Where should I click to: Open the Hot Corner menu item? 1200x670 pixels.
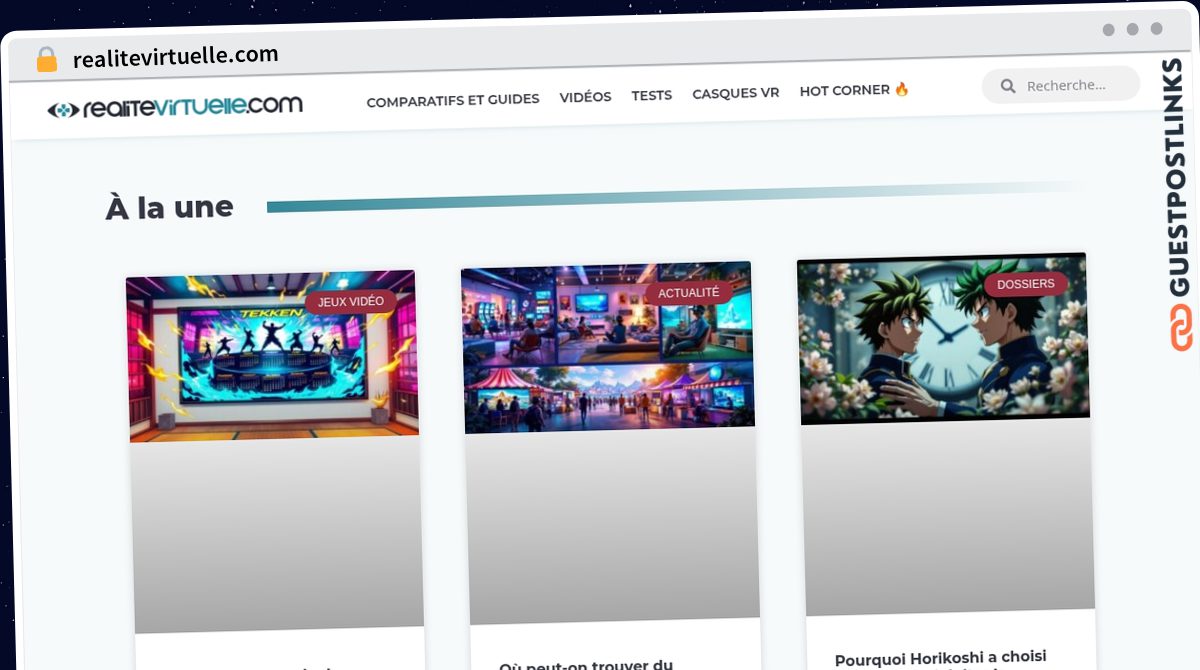tap(844, 91)
